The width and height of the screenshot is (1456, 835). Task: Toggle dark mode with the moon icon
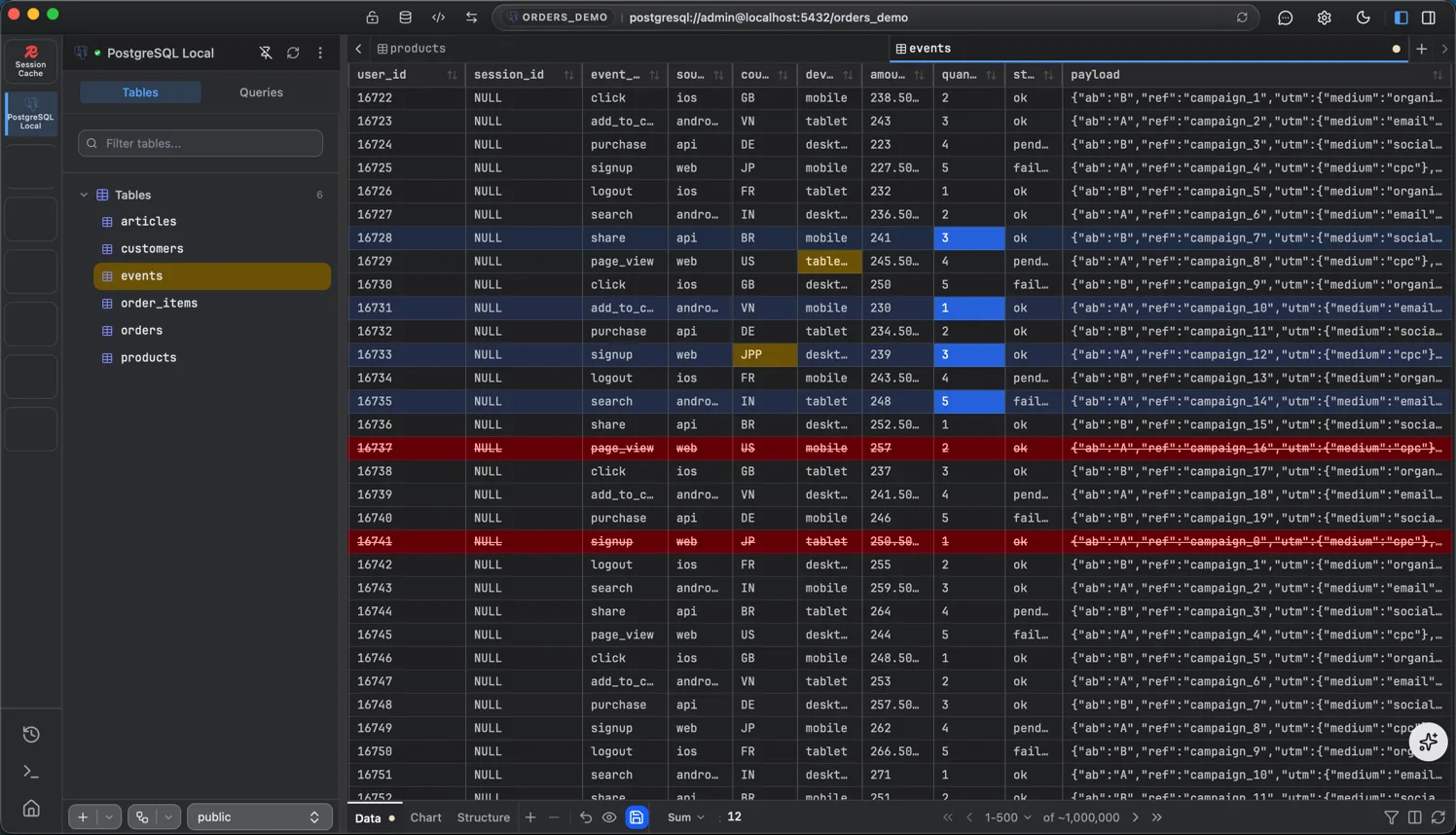point(1364,18)
